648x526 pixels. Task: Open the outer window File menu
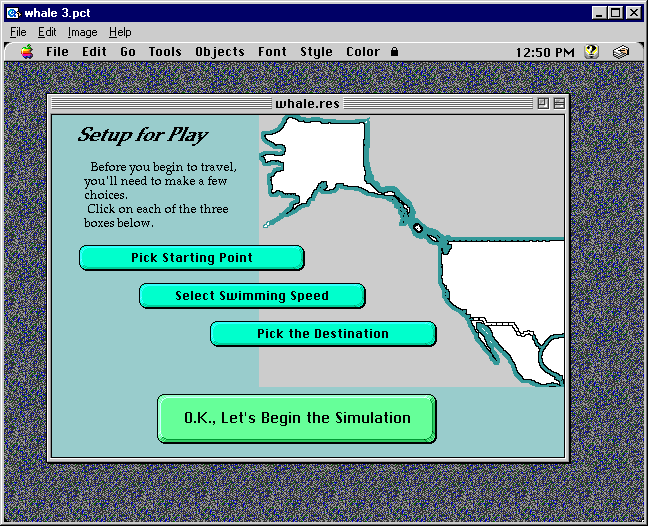click(x=18, y=32)
